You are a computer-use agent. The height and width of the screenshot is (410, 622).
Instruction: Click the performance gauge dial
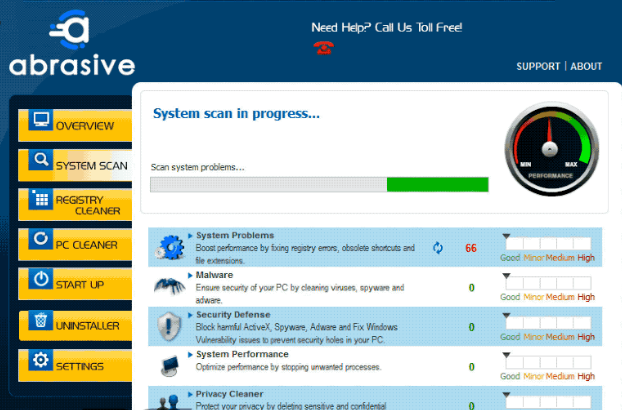pos(551,149)
